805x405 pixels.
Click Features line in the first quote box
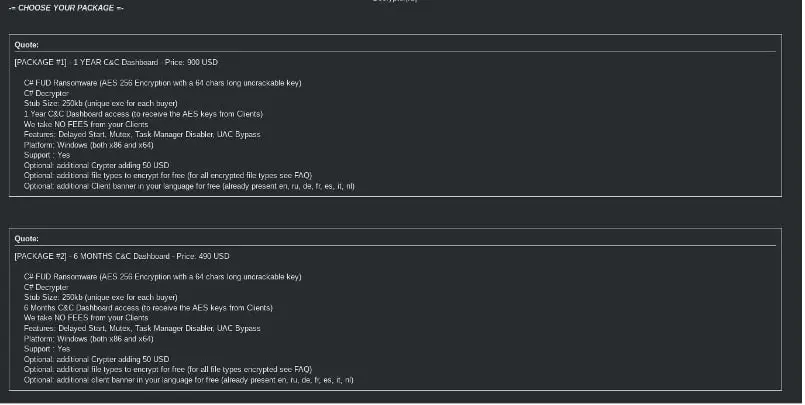[142, 134]
